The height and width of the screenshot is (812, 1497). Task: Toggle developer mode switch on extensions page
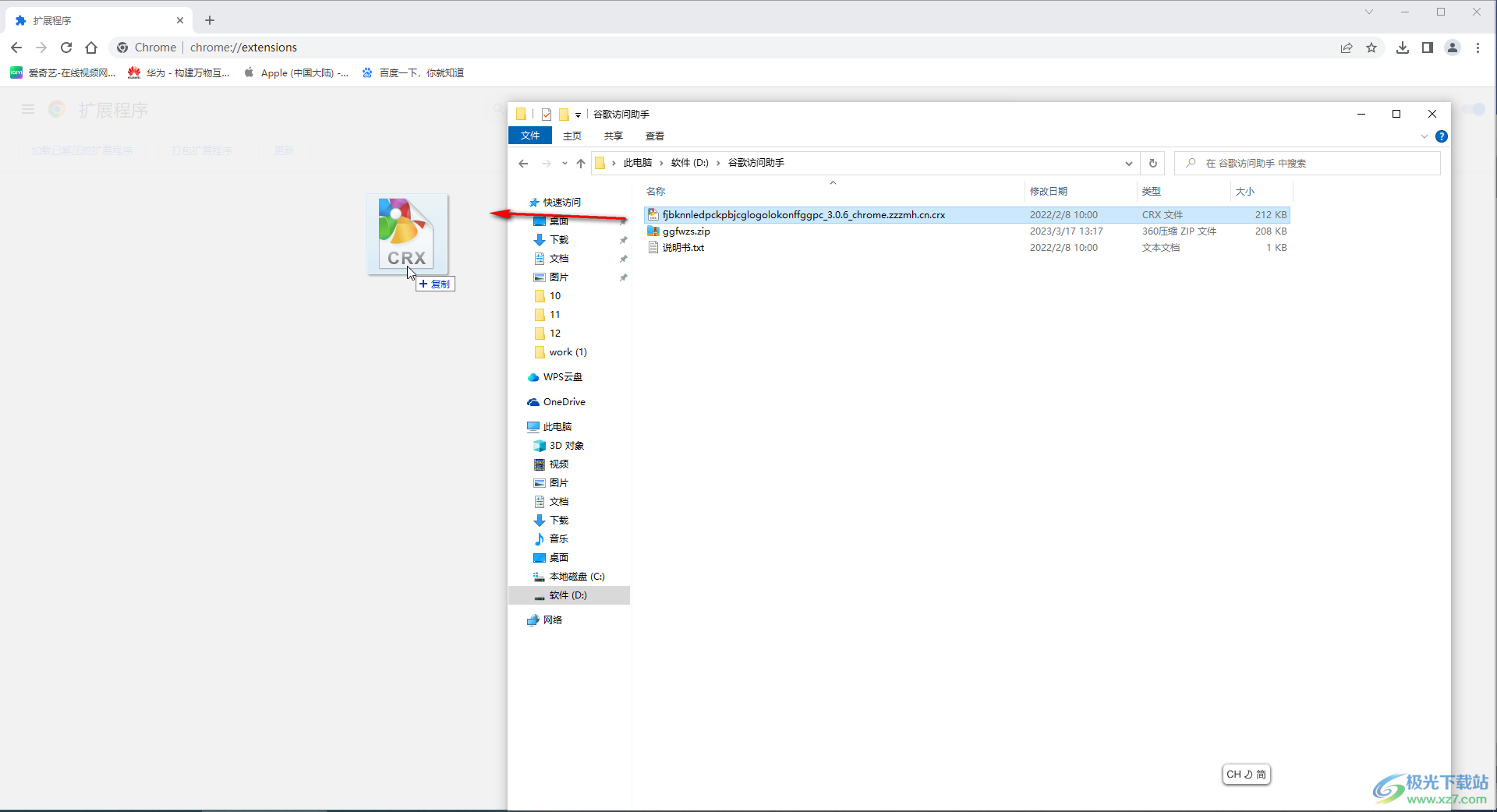tap(1473, 110)
